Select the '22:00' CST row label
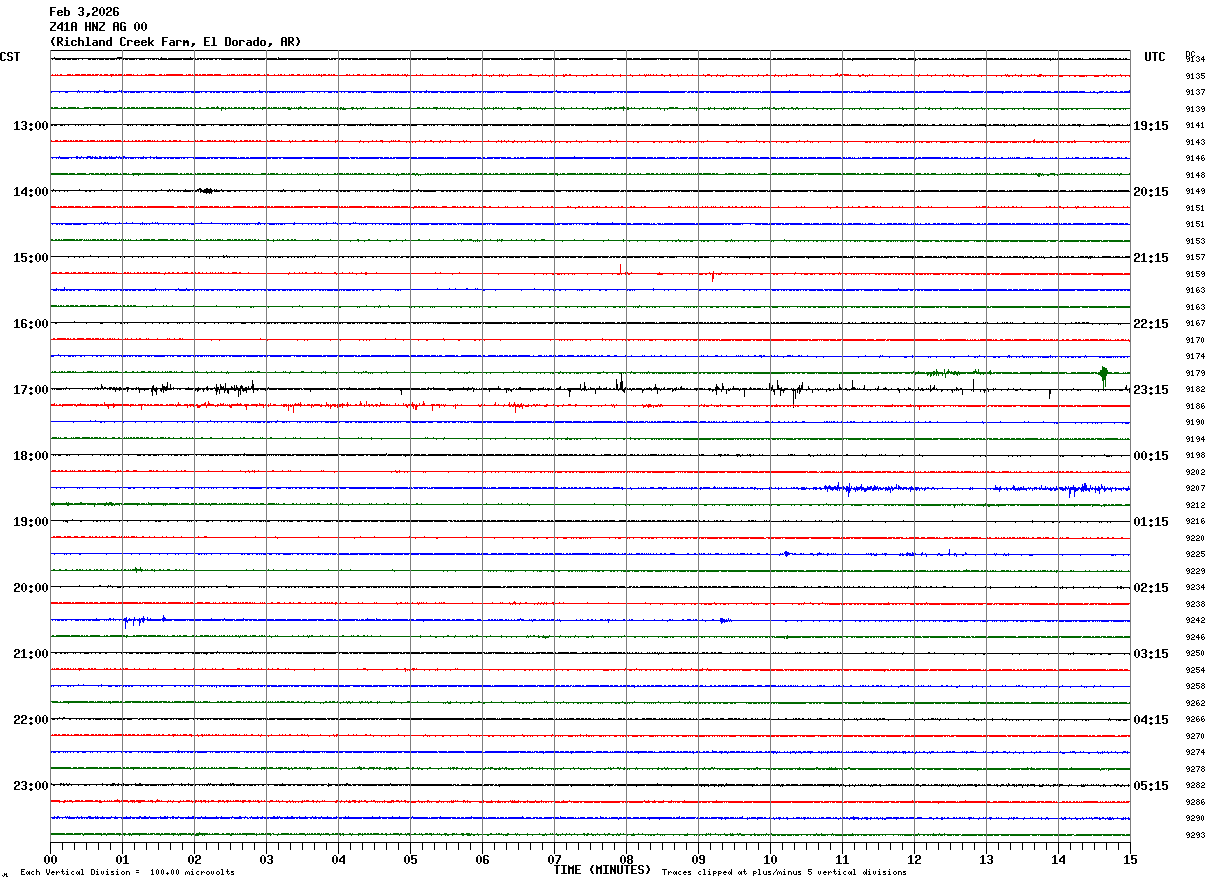Screen dimensions: 1210x886 [30, 720]
